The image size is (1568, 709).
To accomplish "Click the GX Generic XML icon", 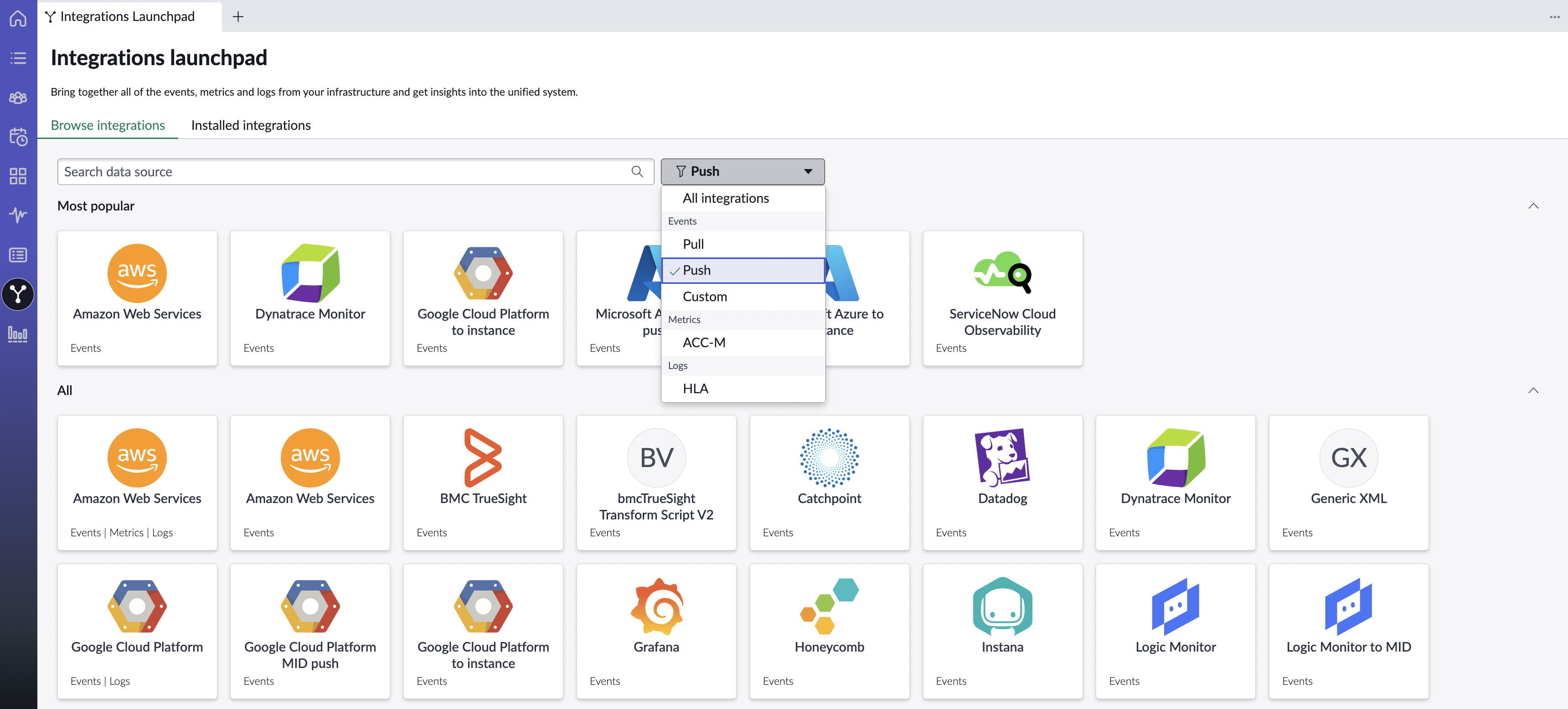I will point(1349,457).
